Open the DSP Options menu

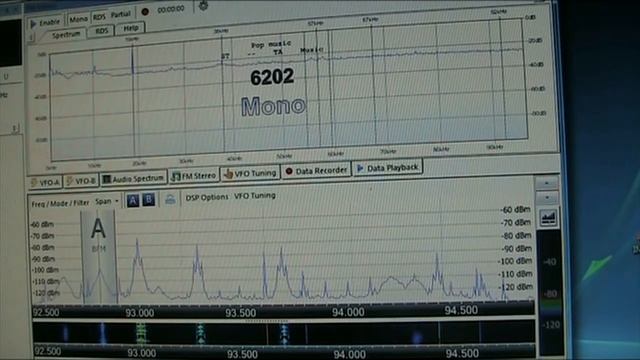[207, 197]
